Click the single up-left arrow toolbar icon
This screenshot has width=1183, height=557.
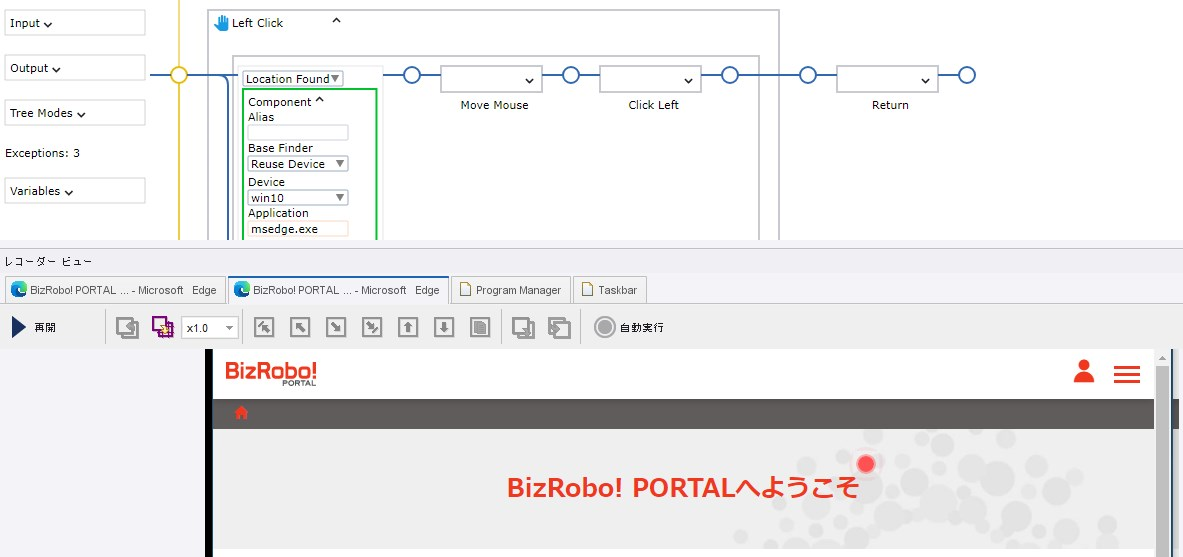(x=300, y=327)
